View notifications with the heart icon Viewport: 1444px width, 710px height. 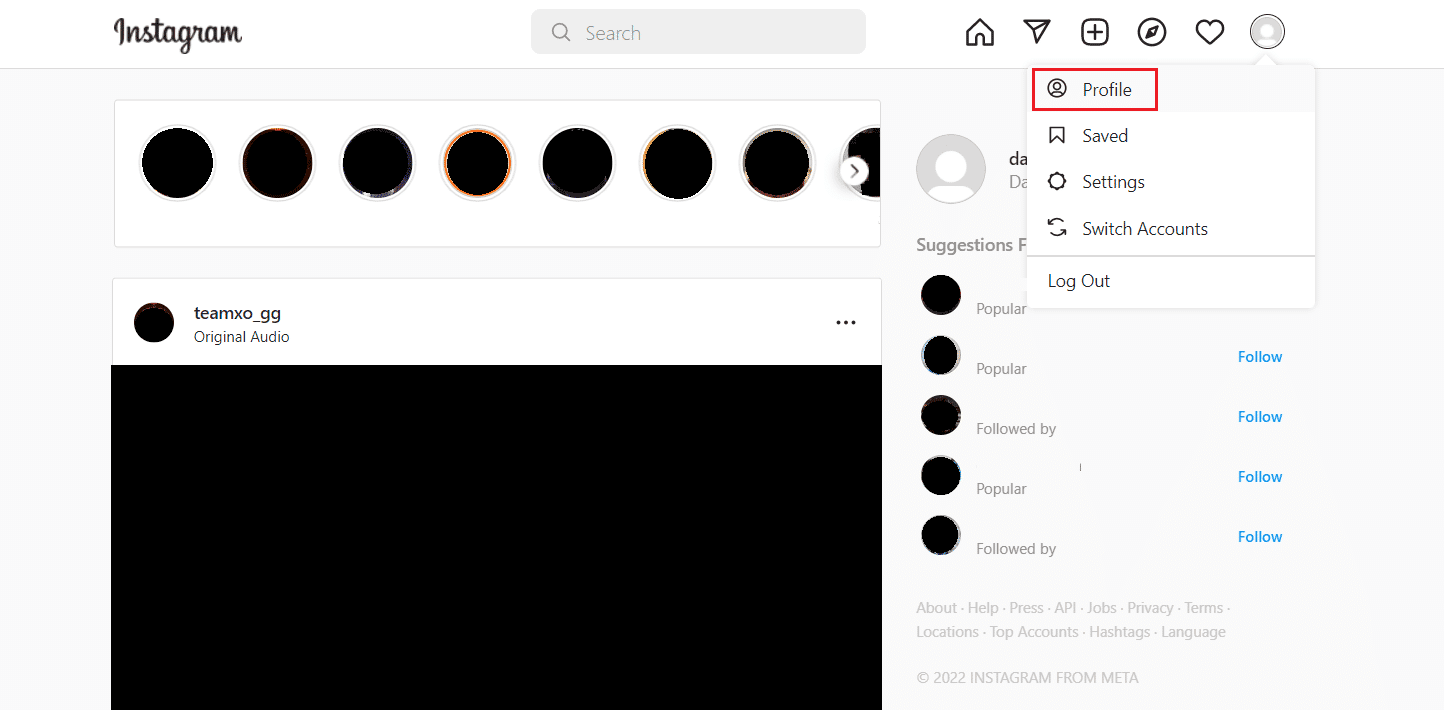click(1209, 31)
